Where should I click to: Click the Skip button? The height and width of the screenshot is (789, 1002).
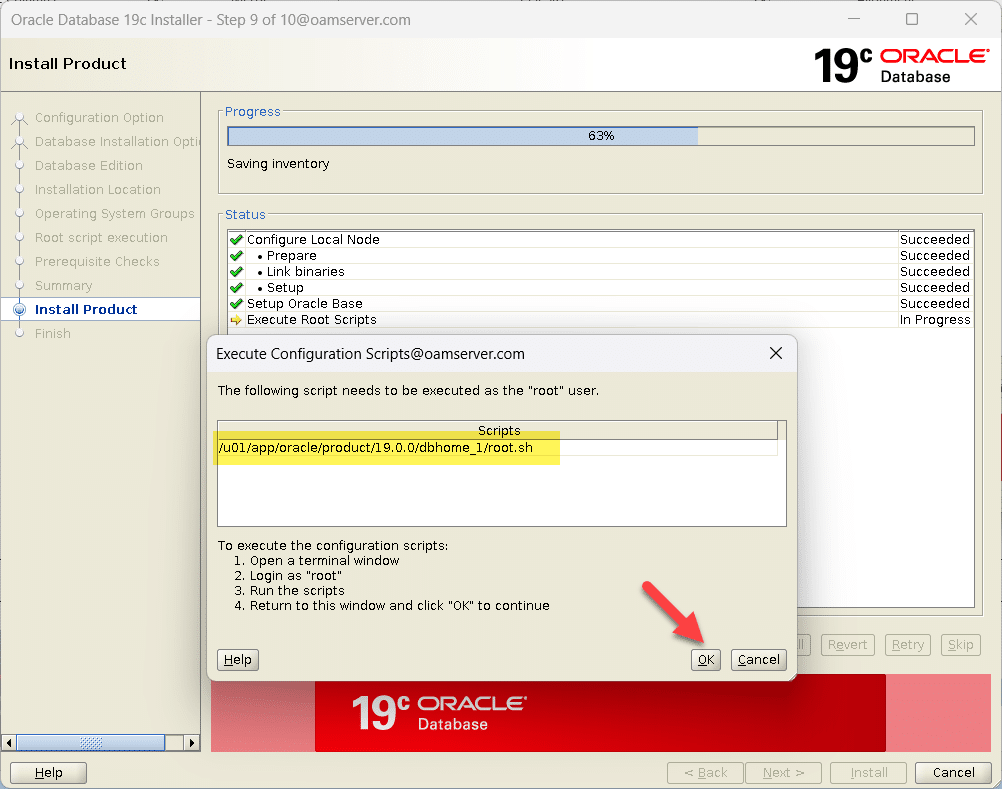pyautogui.click(x=960, y=645)
